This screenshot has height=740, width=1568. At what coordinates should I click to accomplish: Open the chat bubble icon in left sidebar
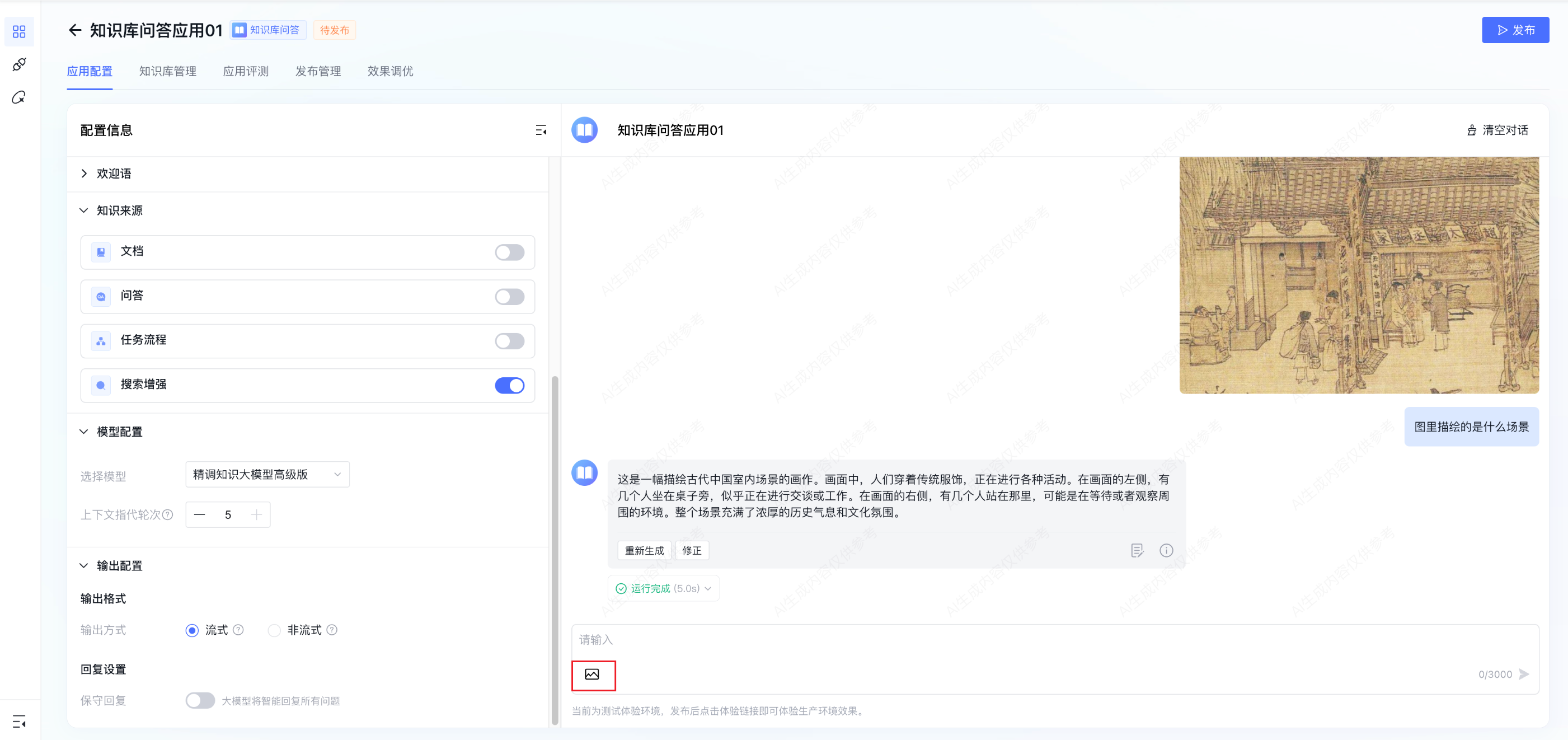pyautogui.click(x=19, y=97)
